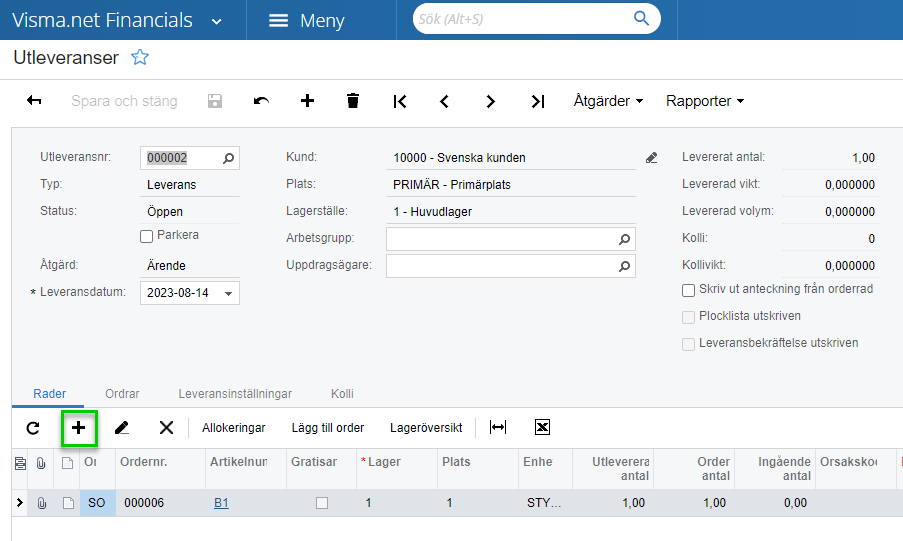The width and height of the screenshot is (903, 541).
Task: Delete selected row with X icon
Action: 166,427
